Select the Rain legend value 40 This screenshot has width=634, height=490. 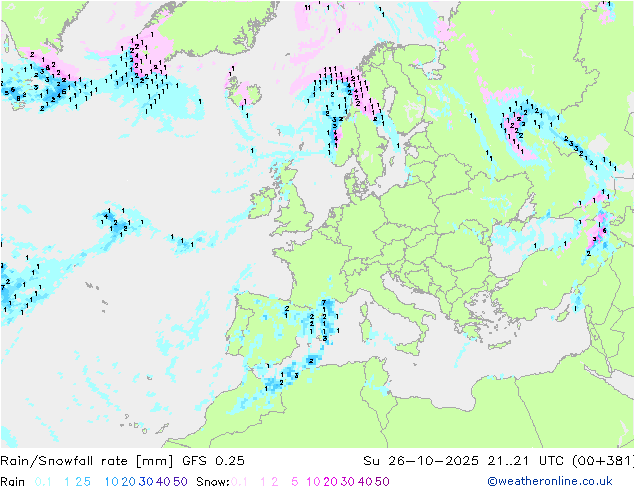click(163, 482)
